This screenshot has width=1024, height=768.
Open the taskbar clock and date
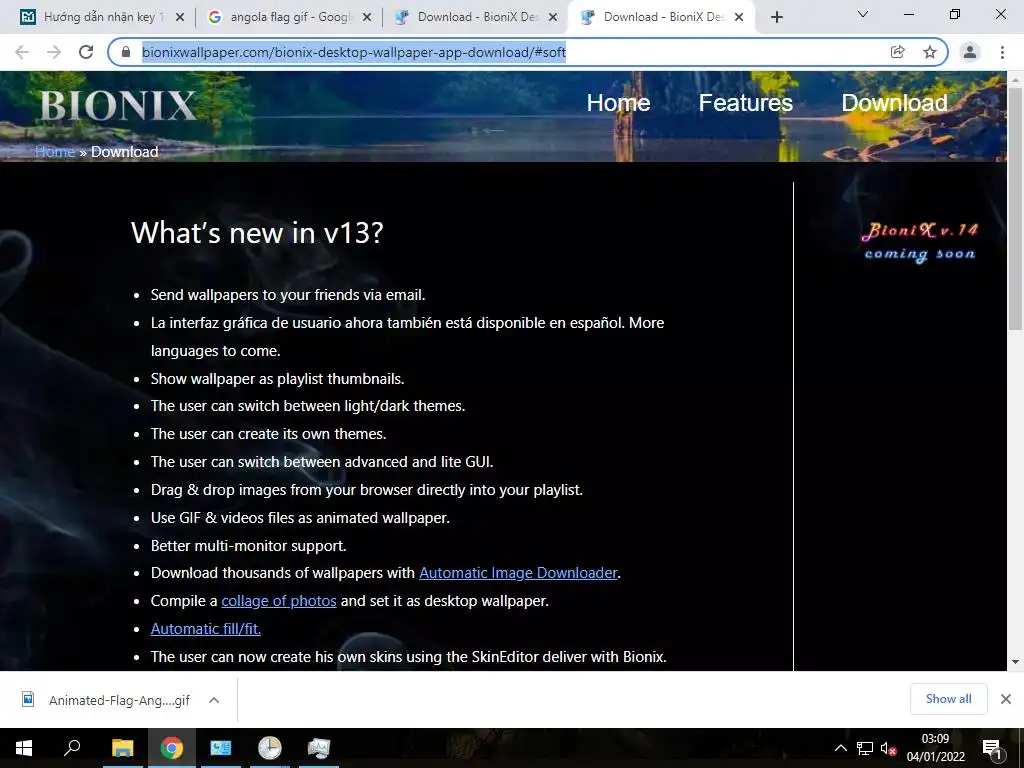pyautogui.click(x=935, y=748)
